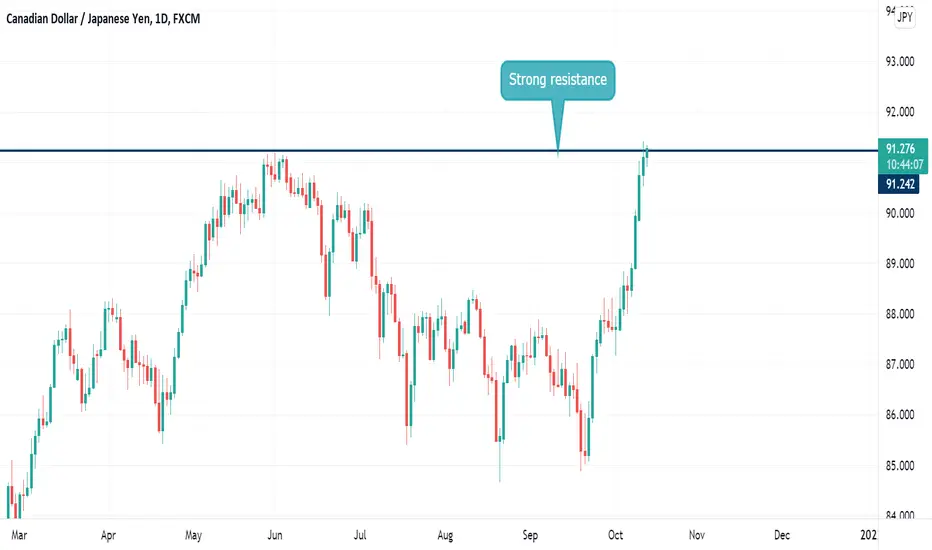Screen dimensions: 932x550
Task: Click the 93.000 price scale label
Action: tap(900, 61)
